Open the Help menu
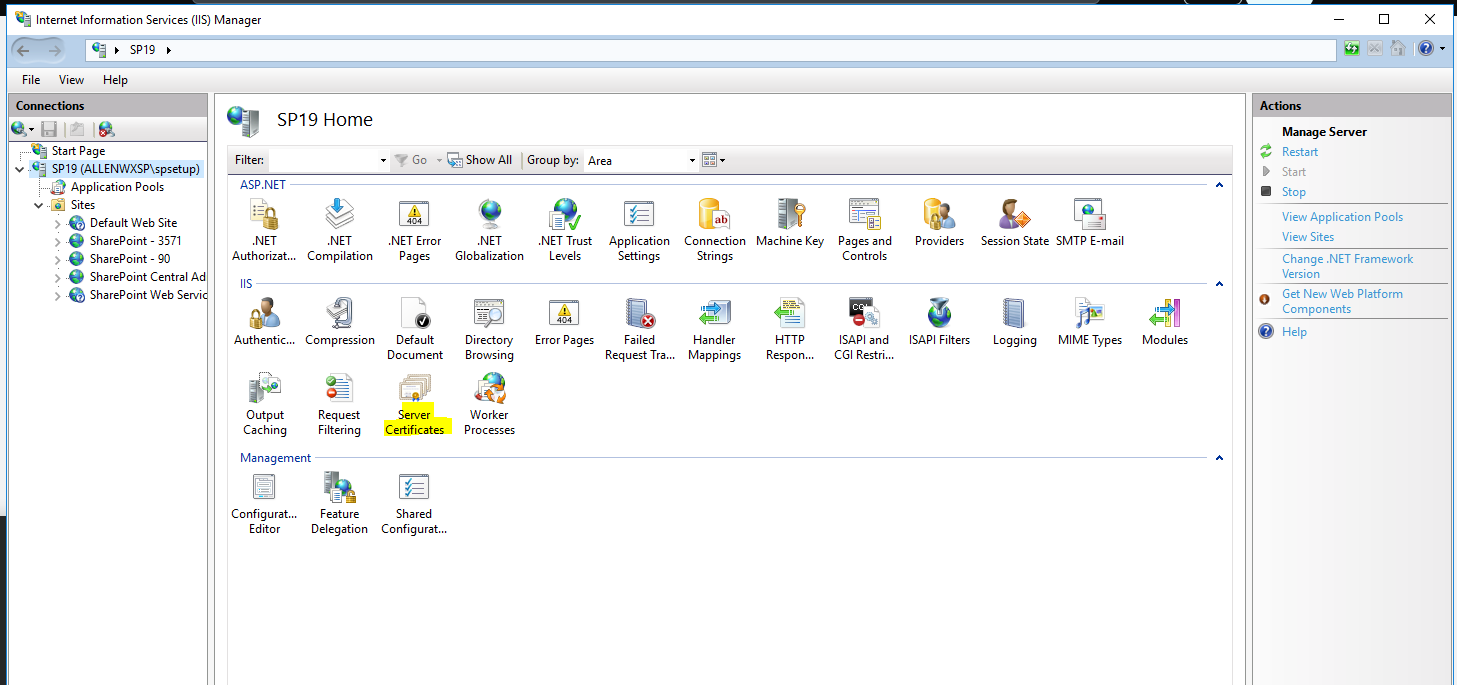1457x685 pixels. [x=115, y=80]
